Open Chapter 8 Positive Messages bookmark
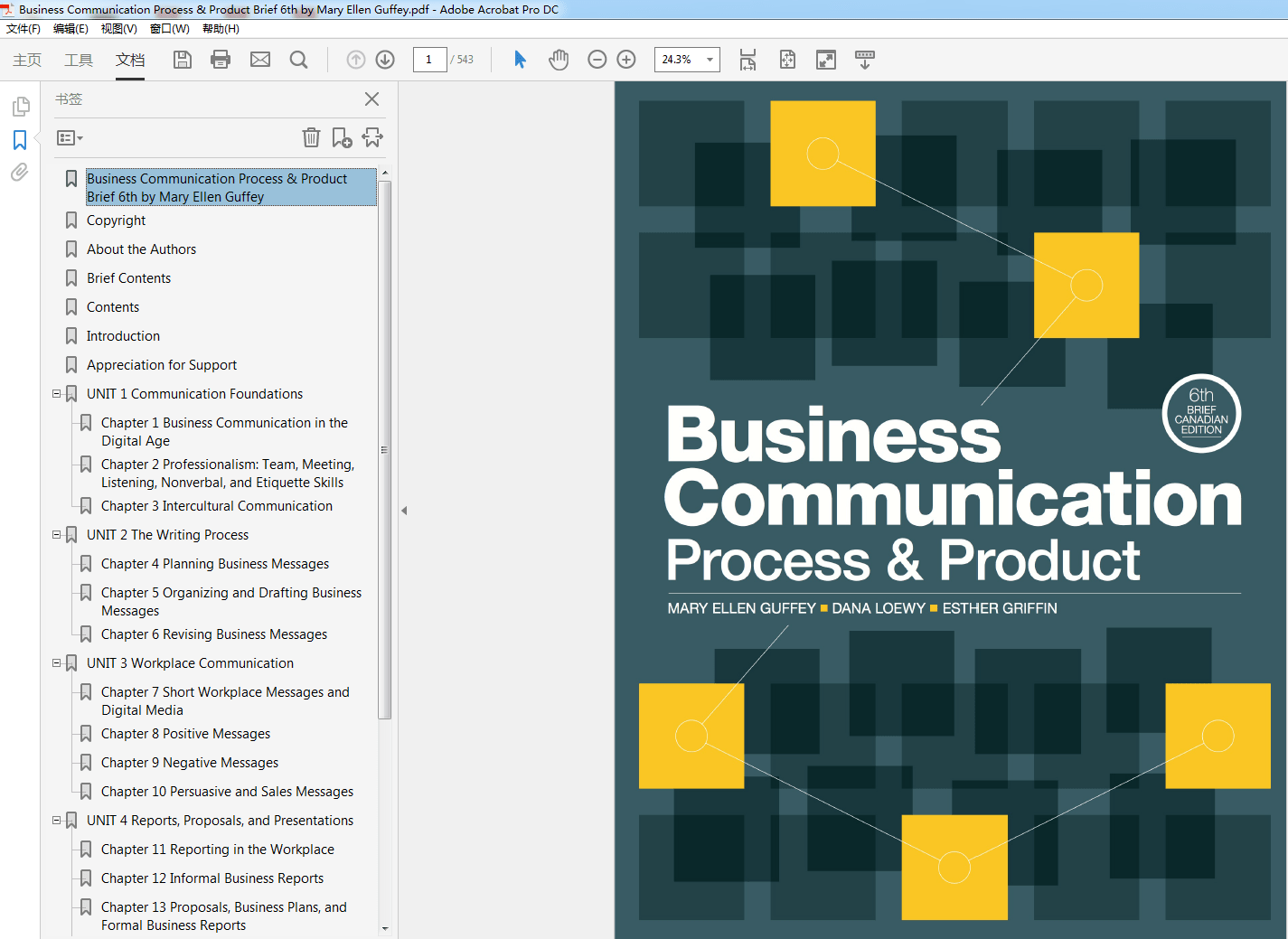The image size is (1288, 939). pos(185,734)
